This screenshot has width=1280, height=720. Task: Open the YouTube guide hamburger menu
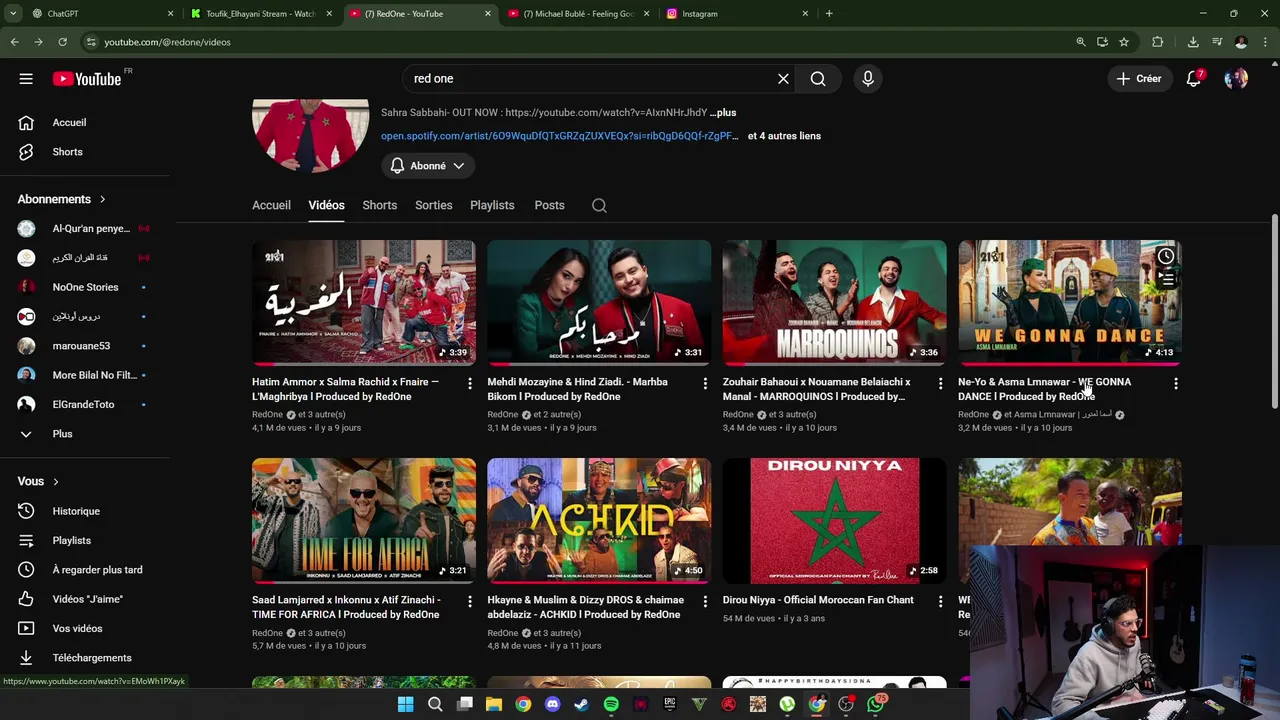26,79
